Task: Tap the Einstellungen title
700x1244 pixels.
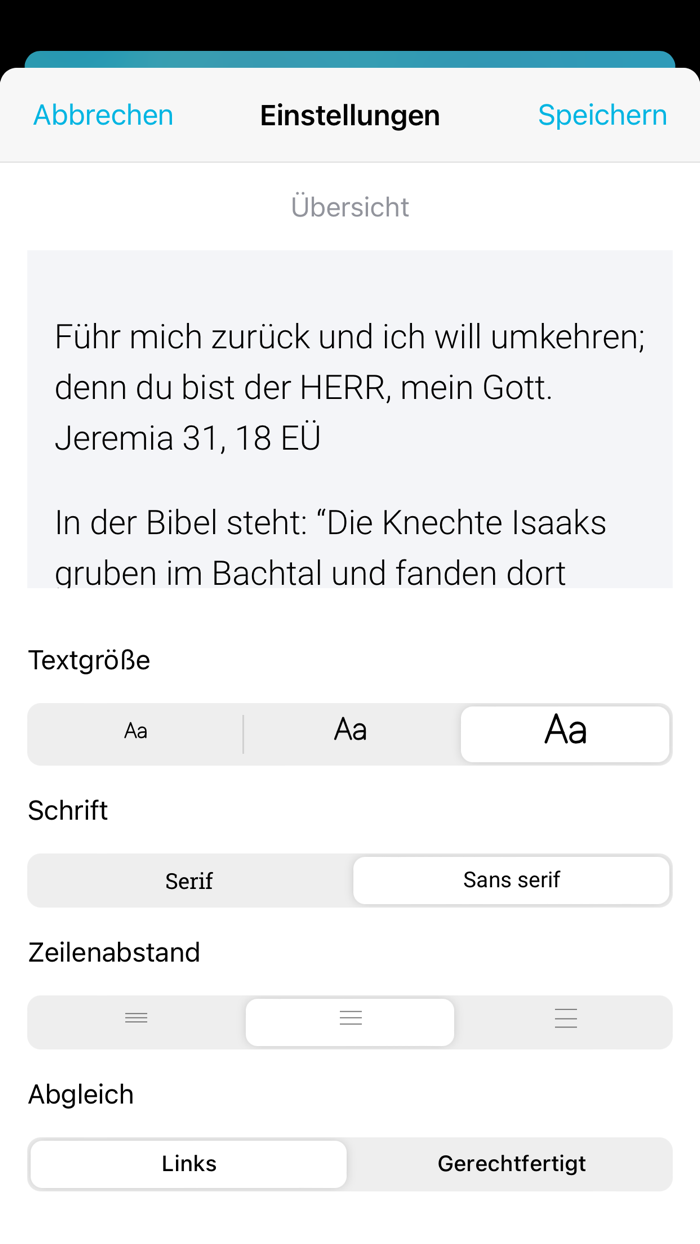Action: coord(350,115)
